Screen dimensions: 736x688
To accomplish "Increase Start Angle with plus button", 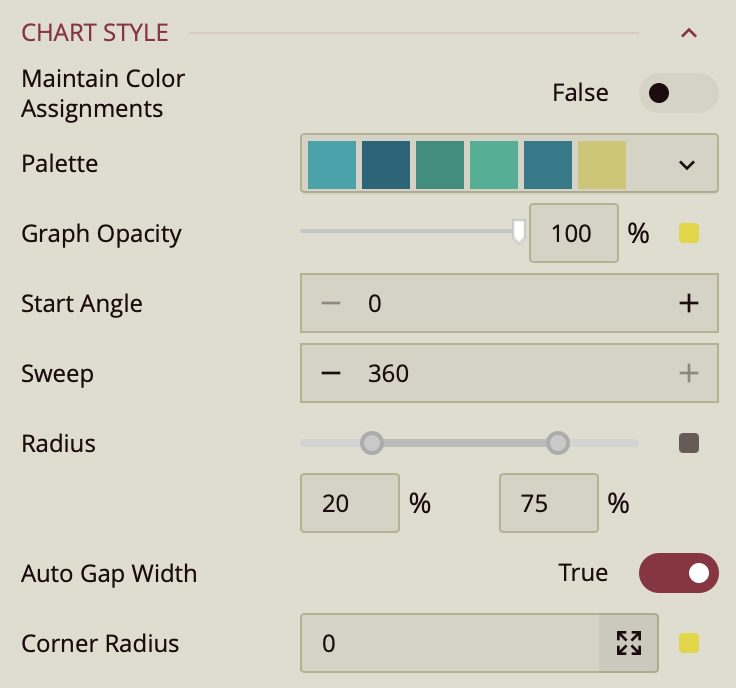I will [x=688, y=304].
